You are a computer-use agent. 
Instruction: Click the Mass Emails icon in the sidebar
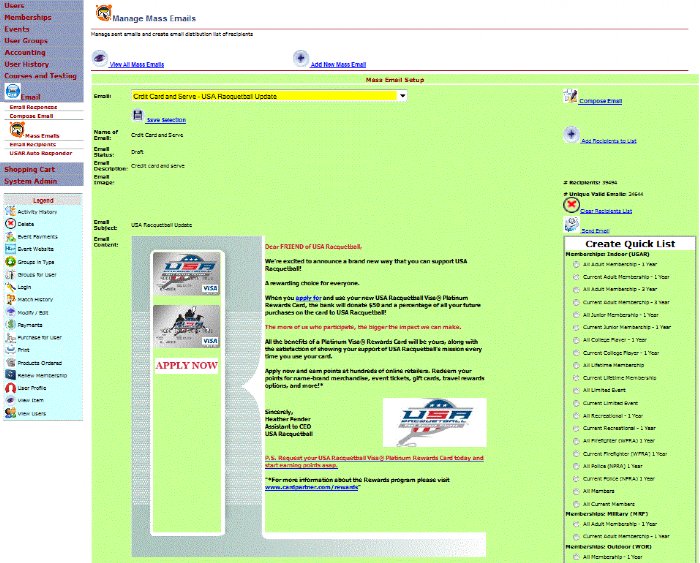[17, 130]
